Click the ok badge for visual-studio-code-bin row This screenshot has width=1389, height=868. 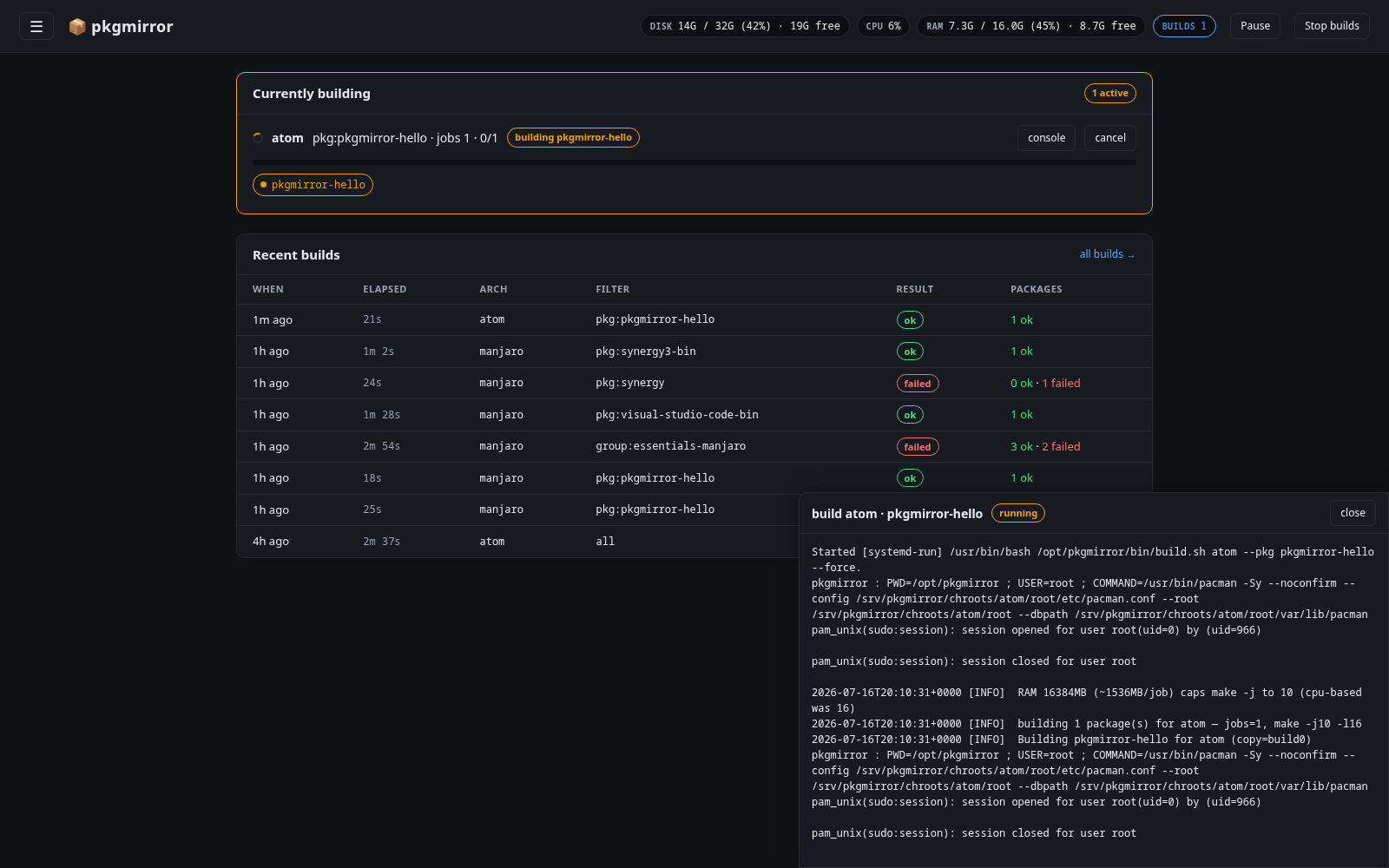click(910, 415)
